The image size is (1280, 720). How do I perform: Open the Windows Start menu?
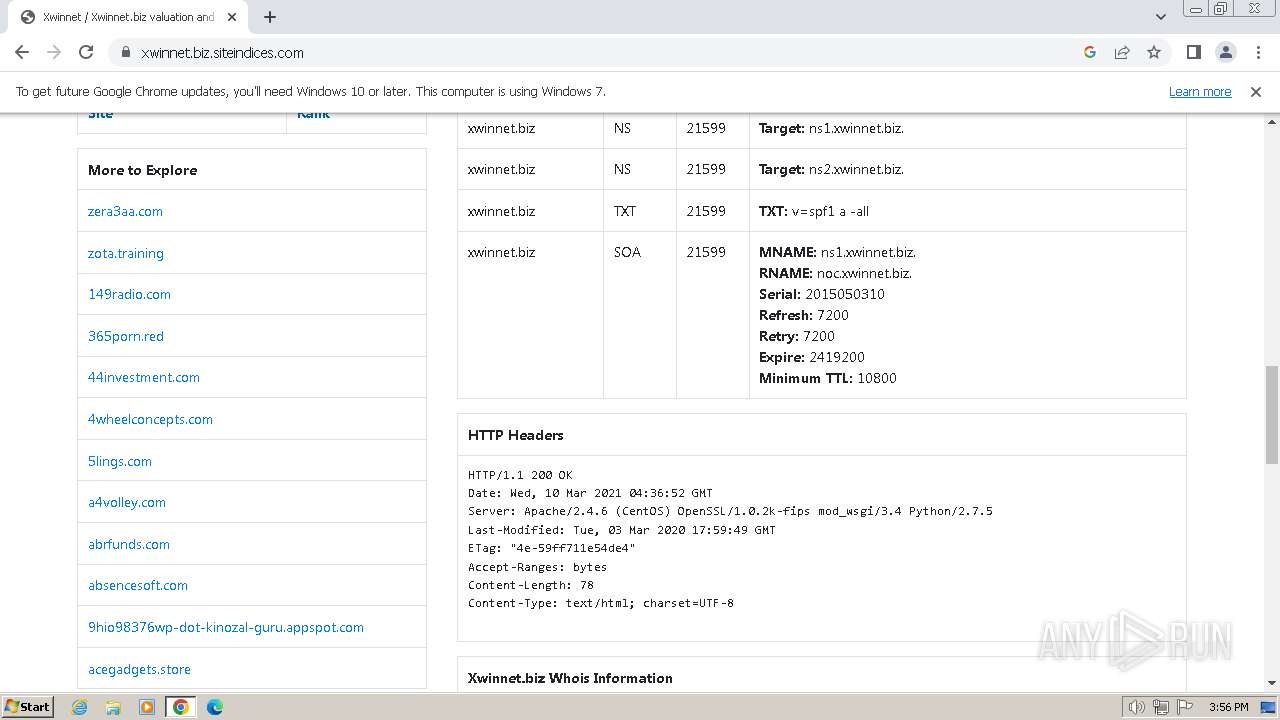coord(27,706)
